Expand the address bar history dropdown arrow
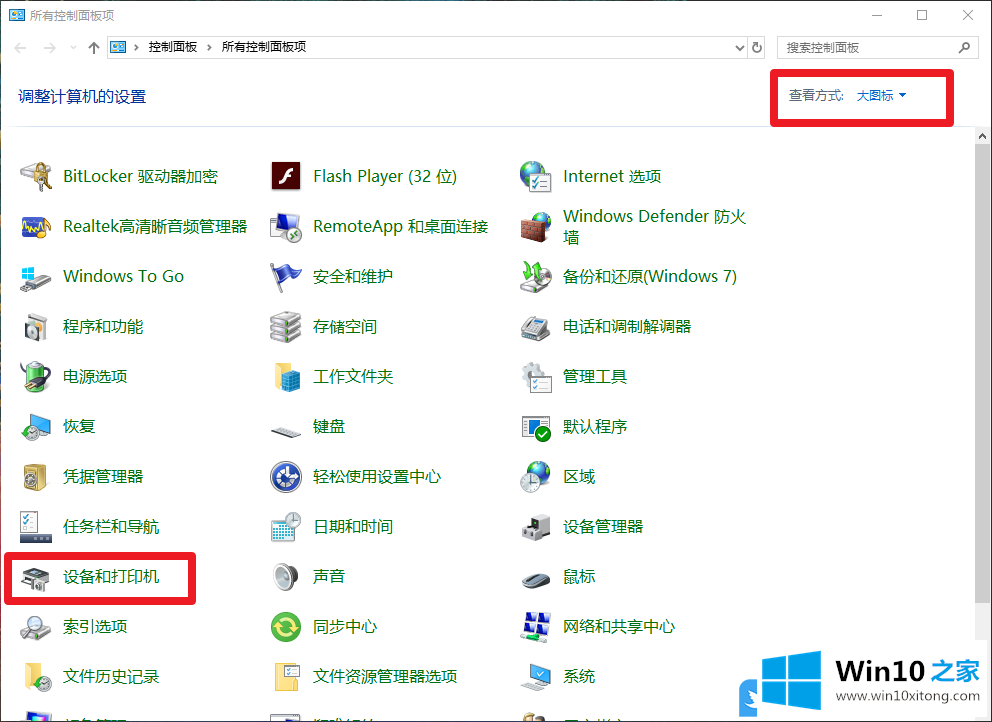The height and width of the screenshot is (722, 992). click(x=740, y=47)
